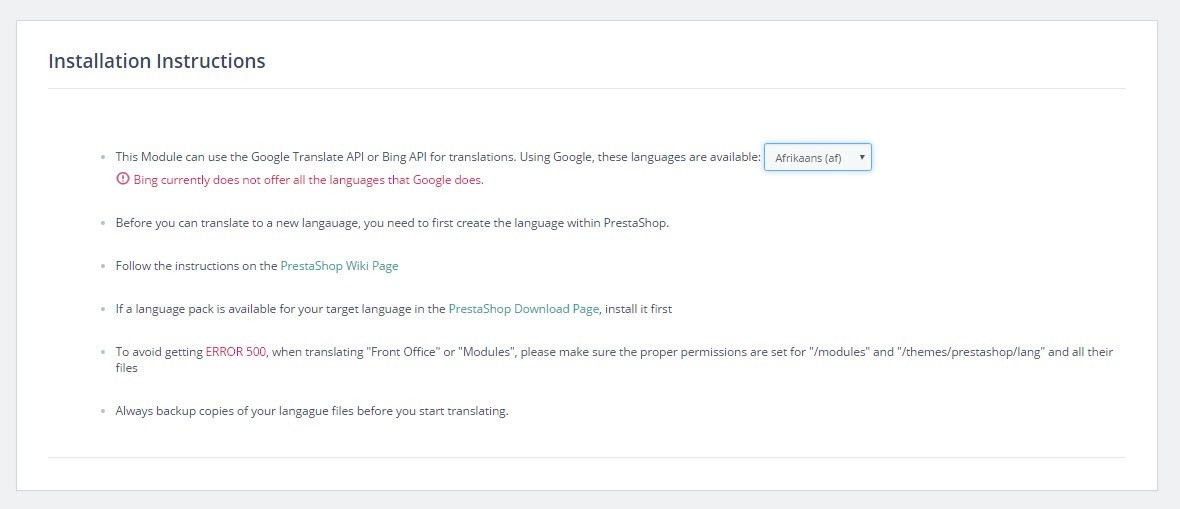This screenshot has width=1180, height=509.
Task: Open the PrestaShop Wiki Page link
Action: (x=339, y=266)
